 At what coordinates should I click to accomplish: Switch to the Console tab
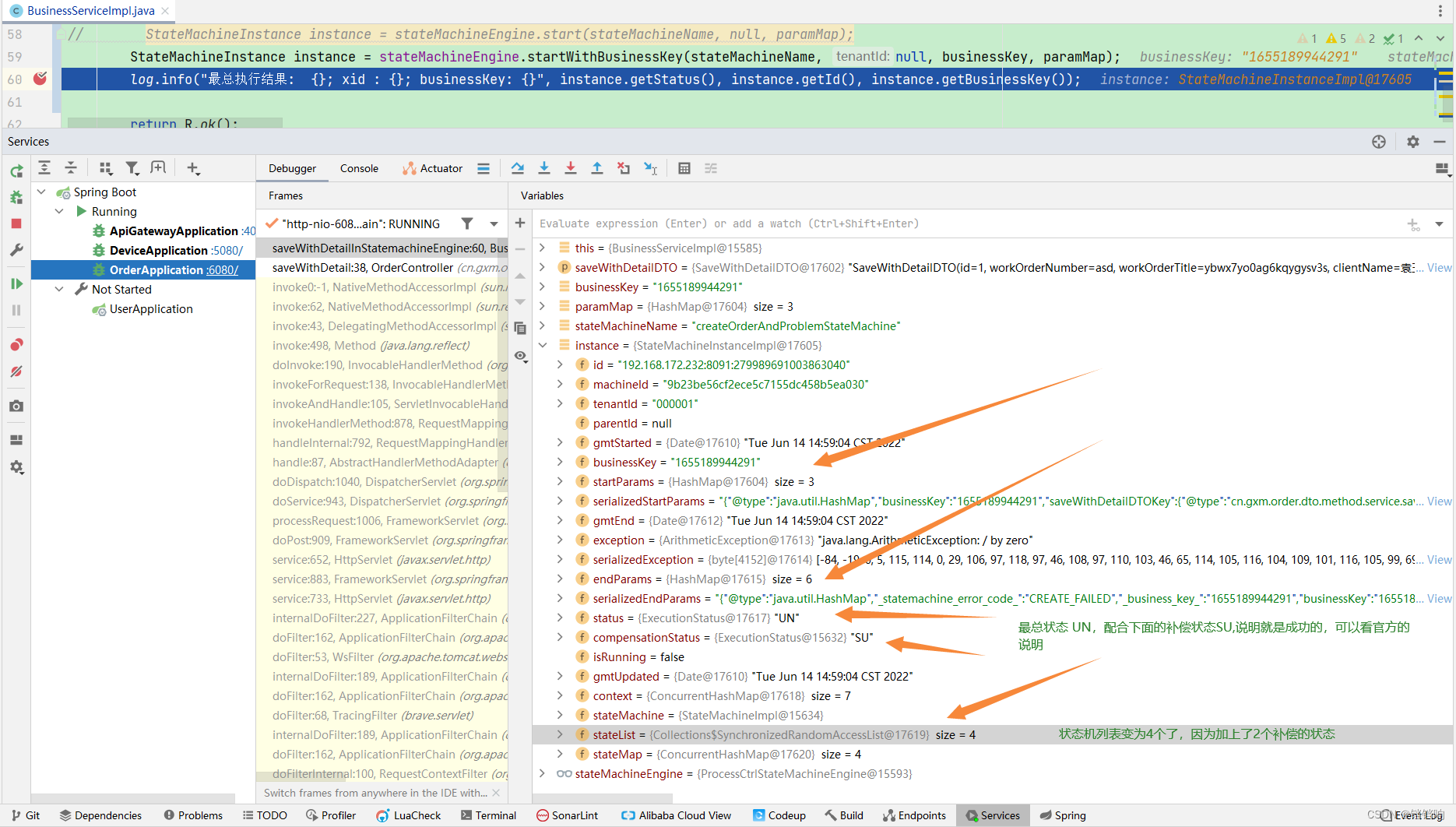pos(359,168)
